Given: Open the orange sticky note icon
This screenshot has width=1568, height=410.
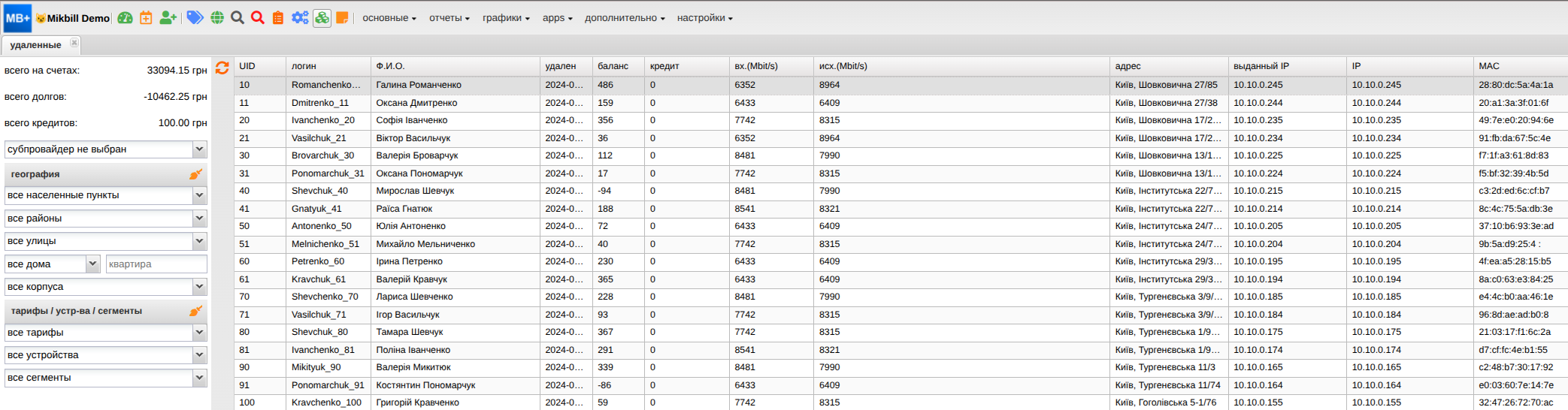Looking at the screenshot, I should (x=342, y=18).
